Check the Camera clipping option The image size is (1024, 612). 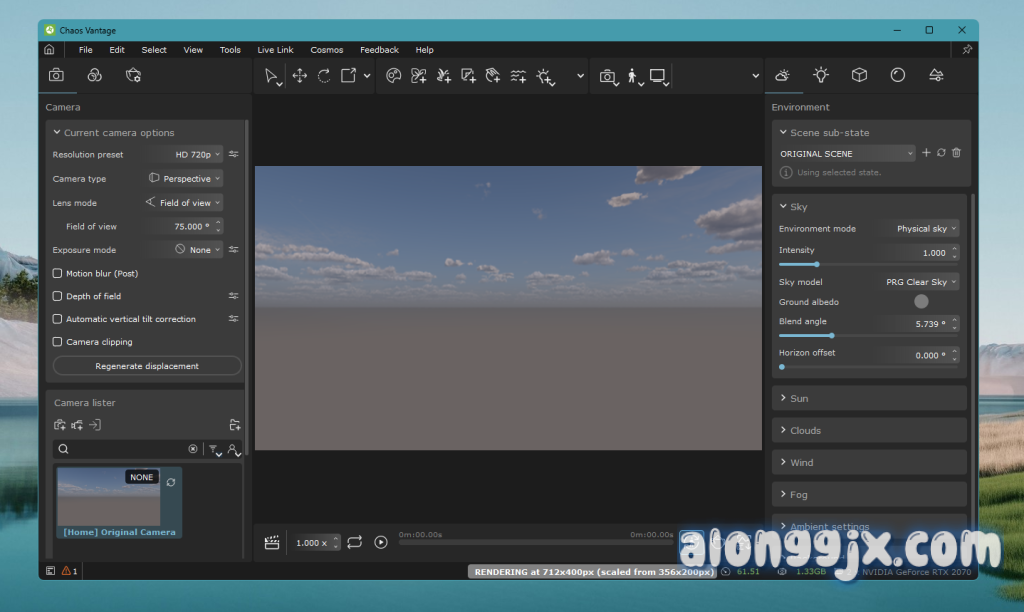pos(58,342)
